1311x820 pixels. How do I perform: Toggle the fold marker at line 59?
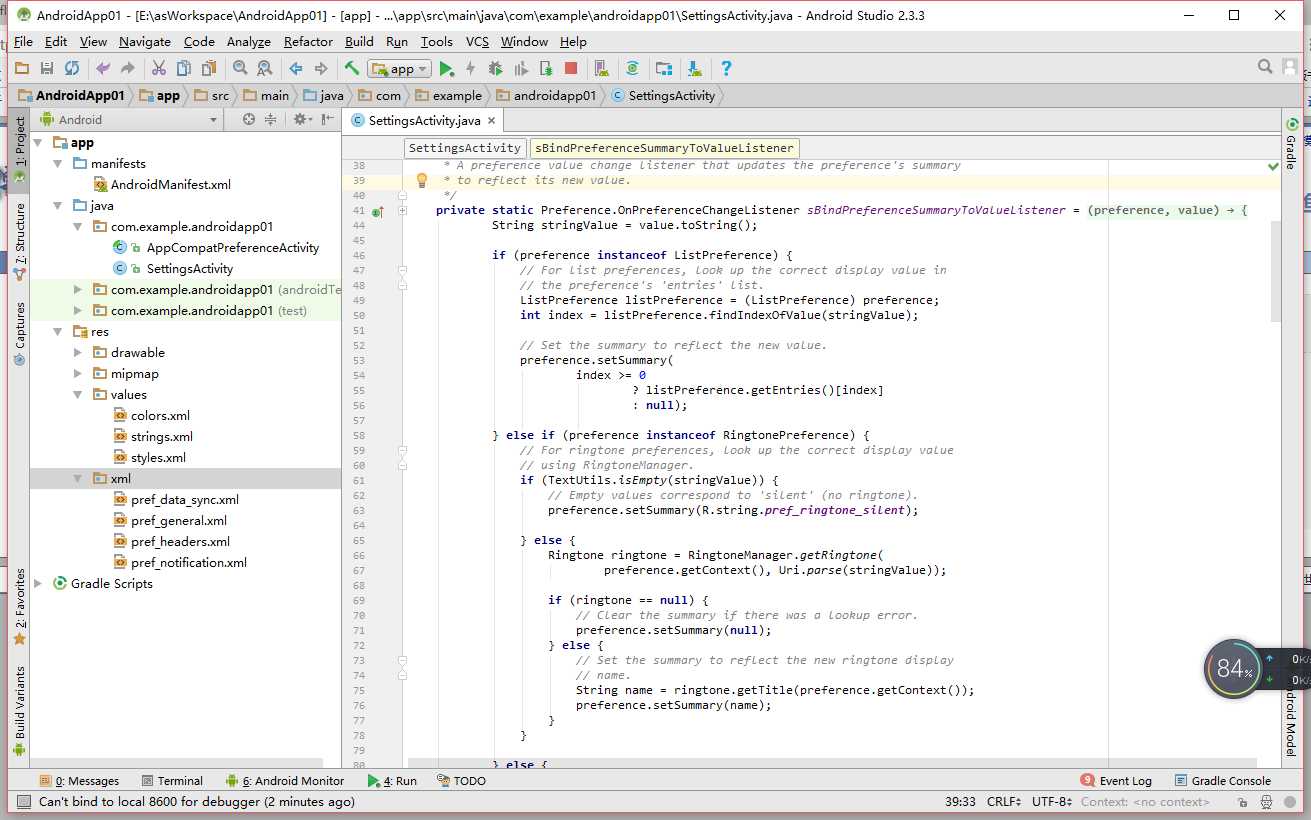pyautogui.click(x=402, y=450)
